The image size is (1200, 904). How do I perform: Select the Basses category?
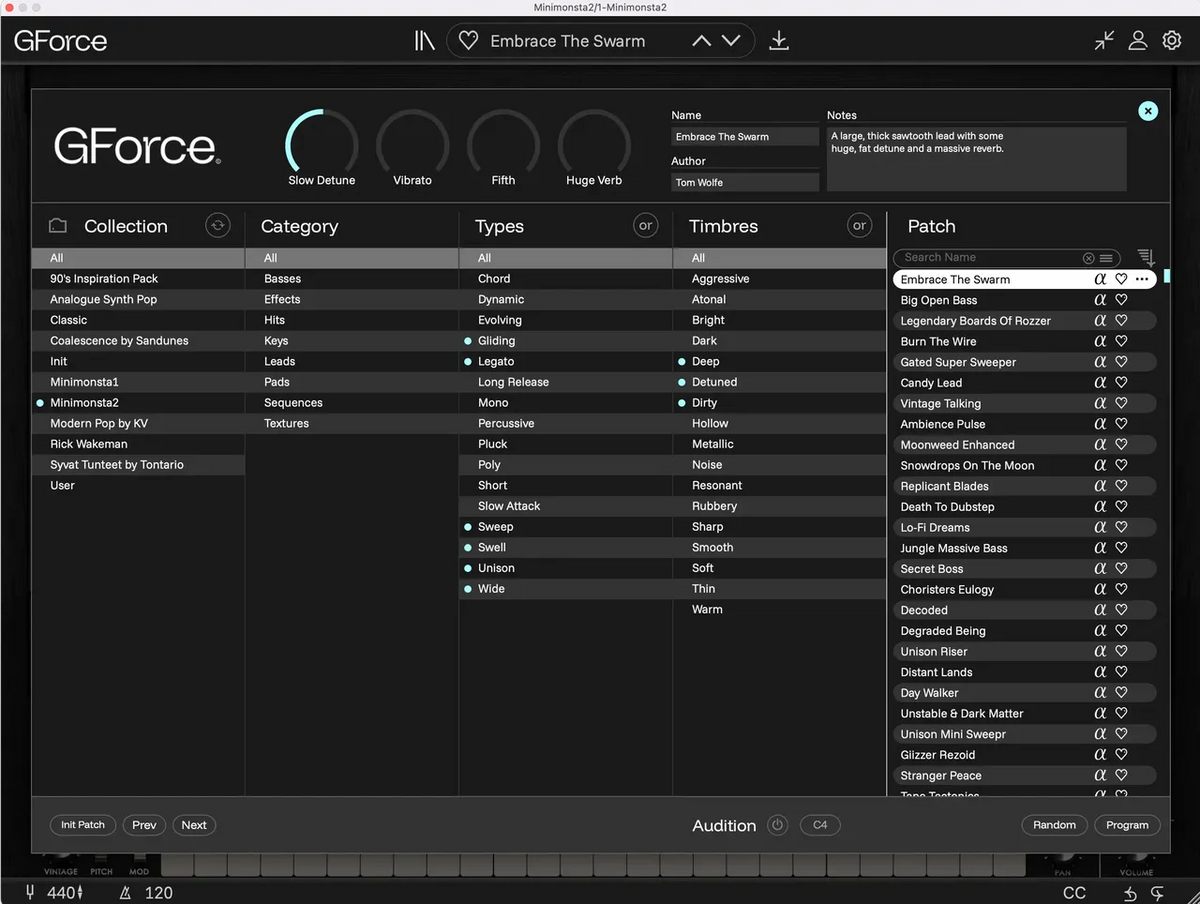[x=352, y=279]
